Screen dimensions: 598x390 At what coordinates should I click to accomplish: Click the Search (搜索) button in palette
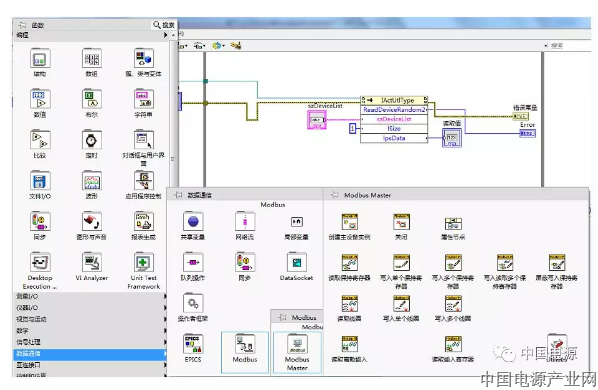(164, 25)
